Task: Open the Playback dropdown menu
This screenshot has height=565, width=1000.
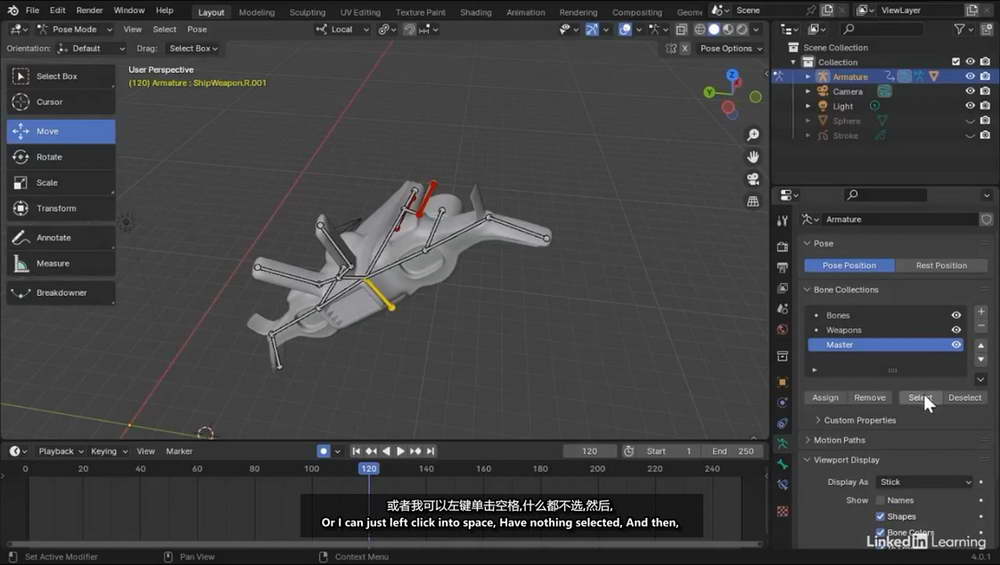Action: coord(61,451)
